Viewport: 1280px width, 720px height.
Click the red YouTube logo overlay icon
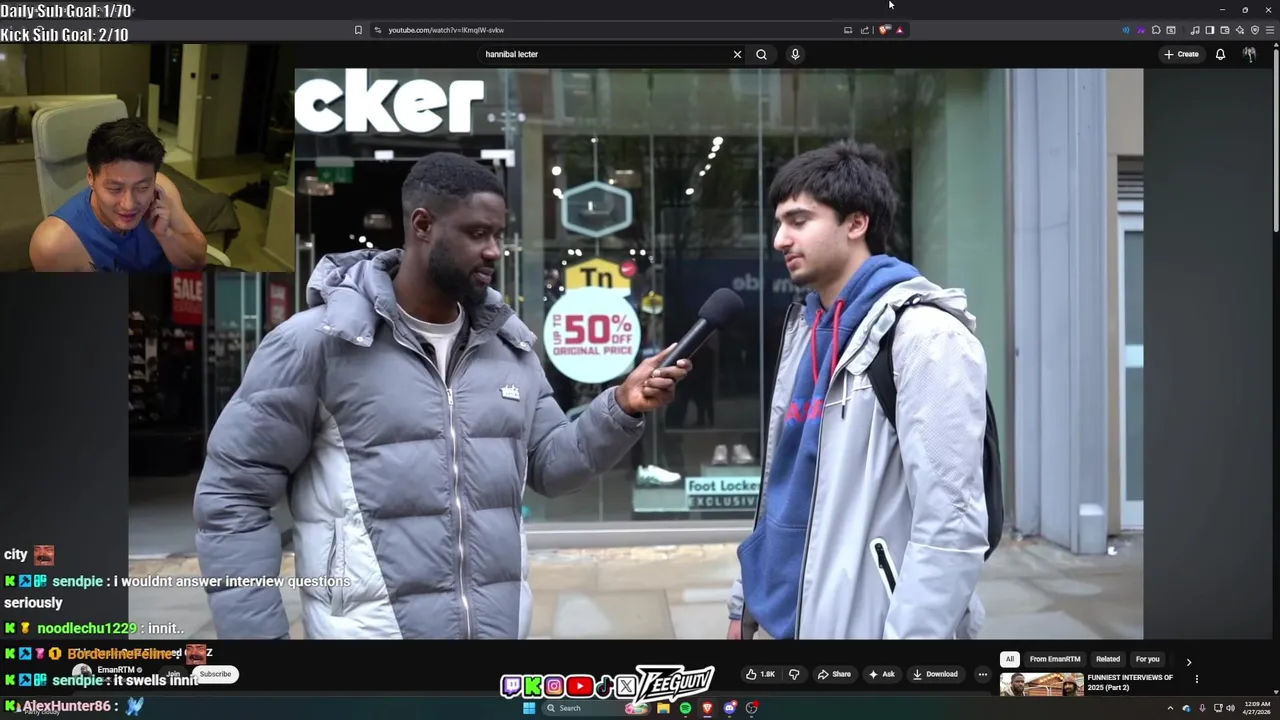(580, 687)
